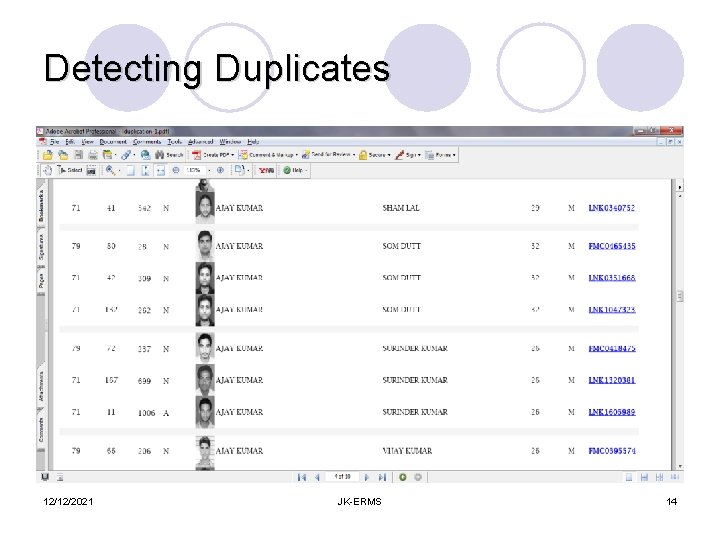
Task: Open the Advanced menu
Action: (x=201, y=142)
